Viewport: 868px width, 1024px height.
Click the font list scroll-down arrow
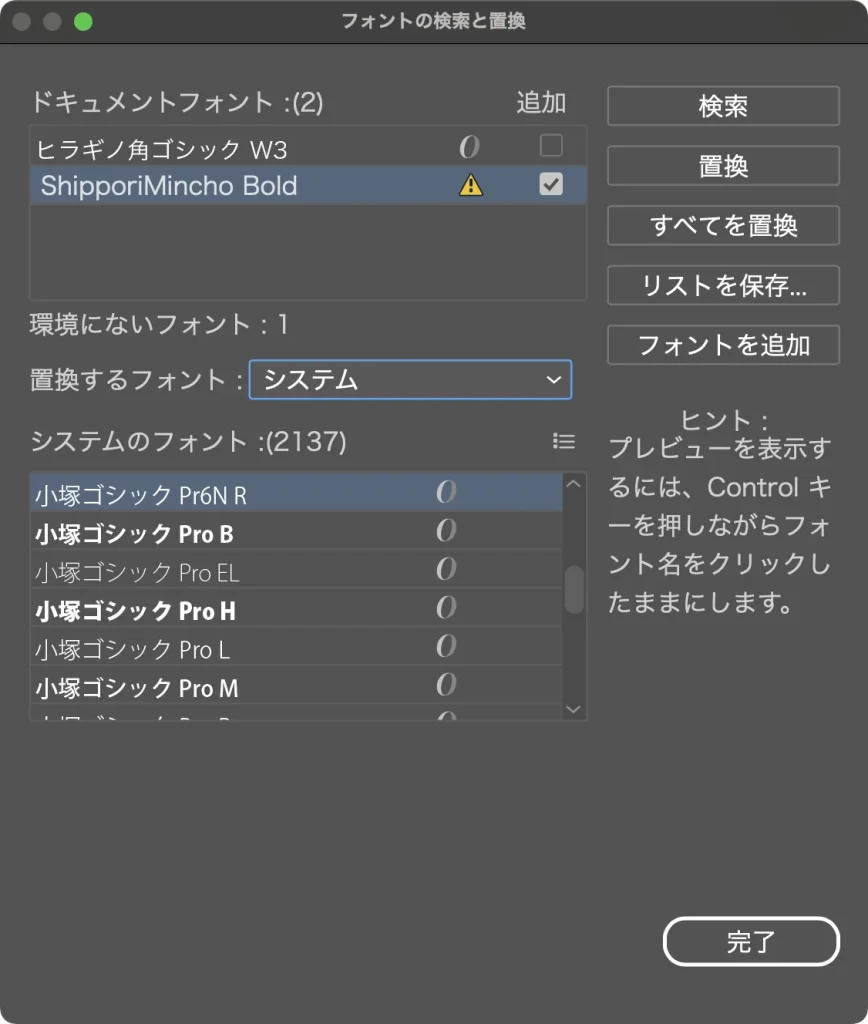coord(573,709)
